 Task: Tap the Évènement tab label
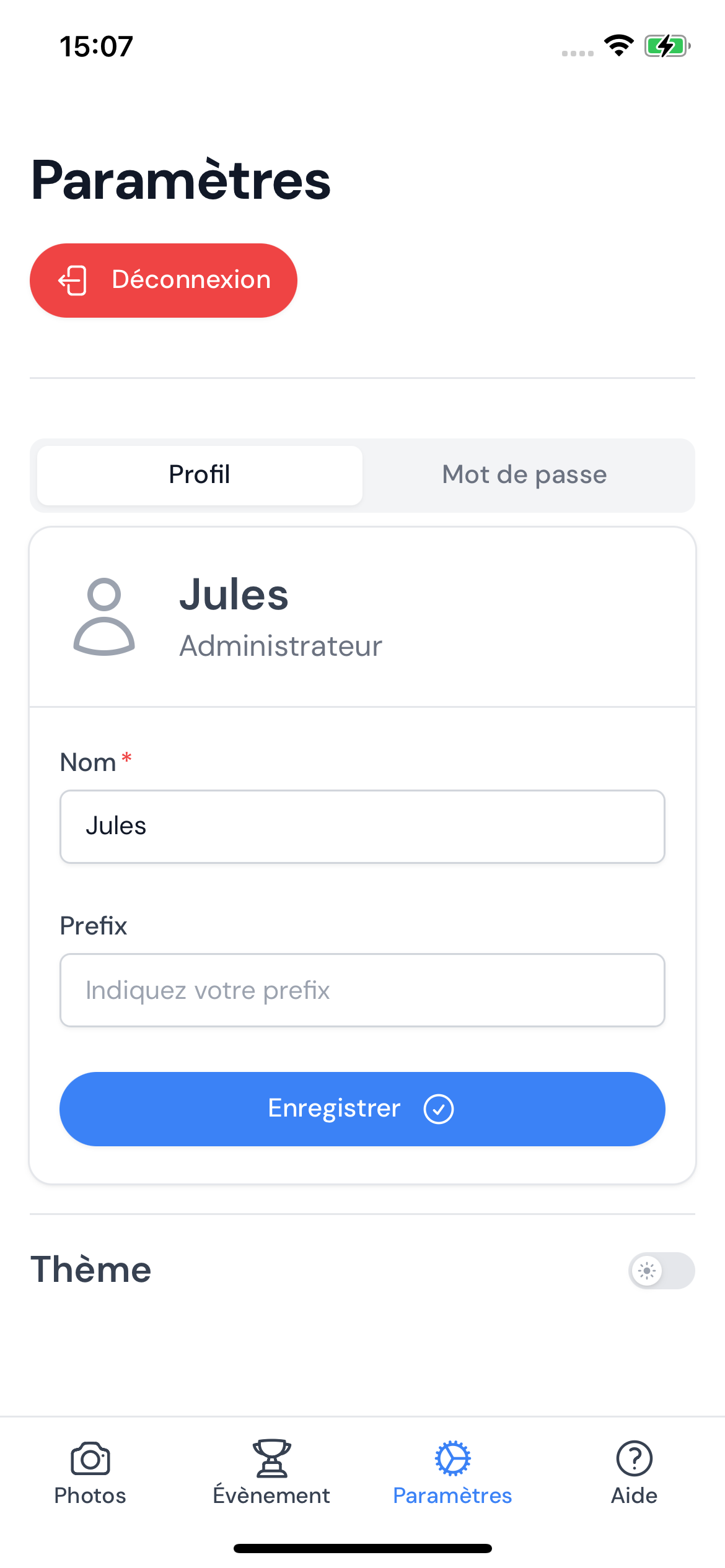pos(271,1494)
